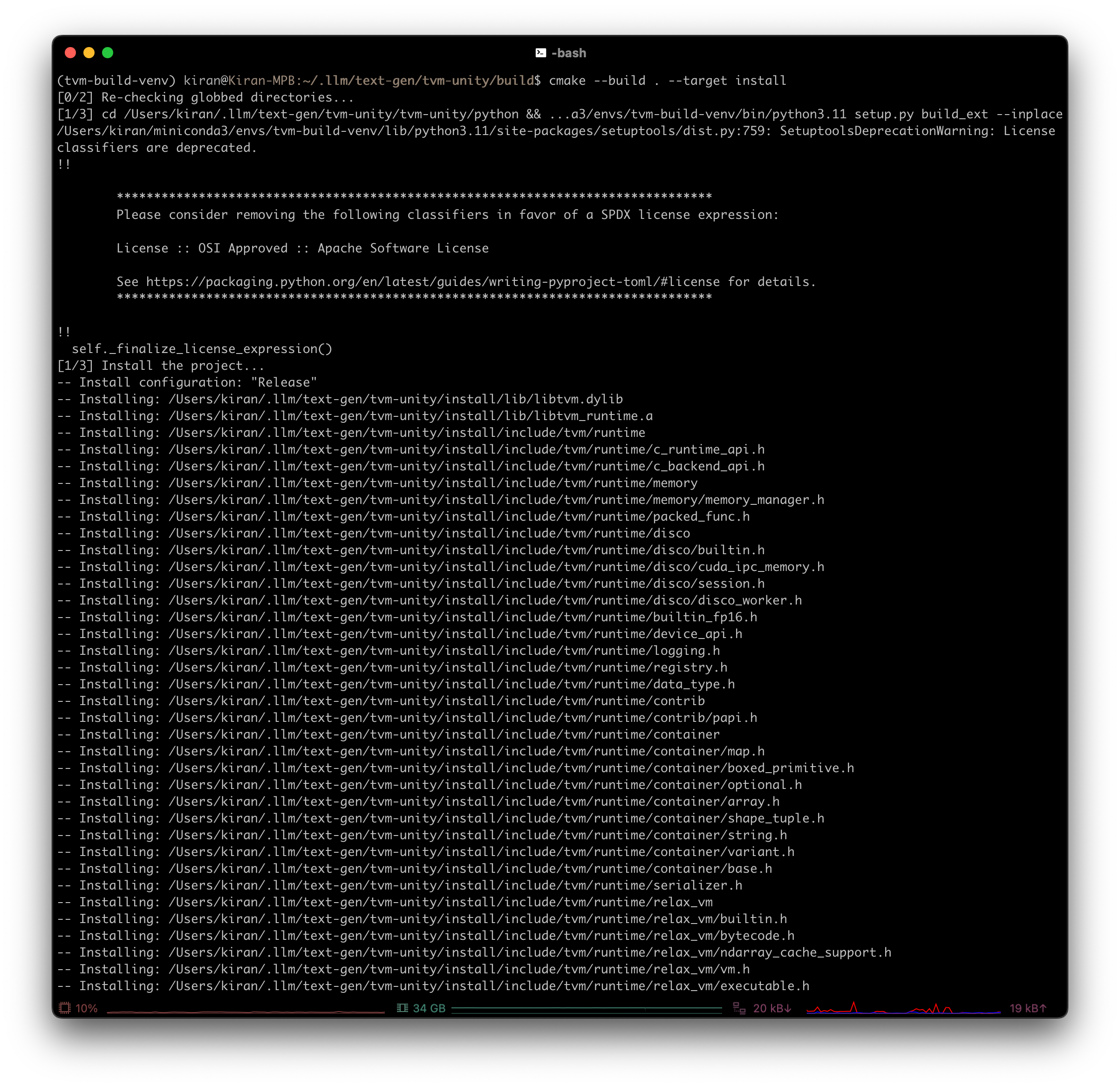Click the memory status icon
Viewport: 1120px width, 1087px height.
click(402, 1008)
